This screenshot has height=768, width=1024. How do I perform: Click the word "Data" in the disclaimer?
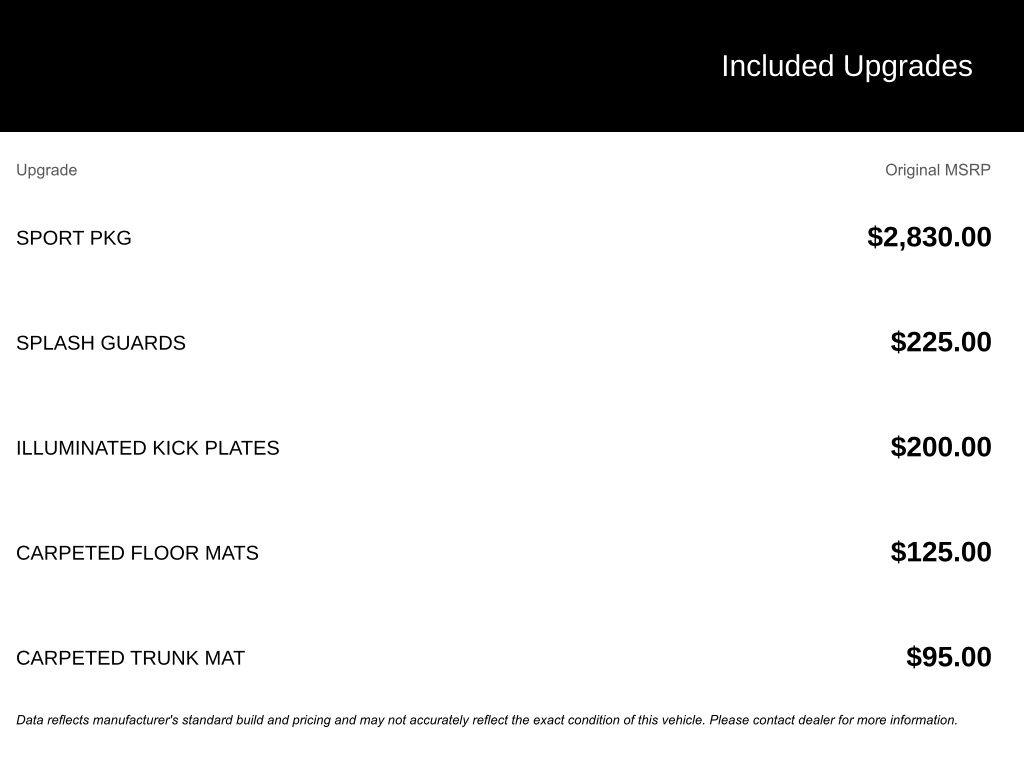(30, 720)
